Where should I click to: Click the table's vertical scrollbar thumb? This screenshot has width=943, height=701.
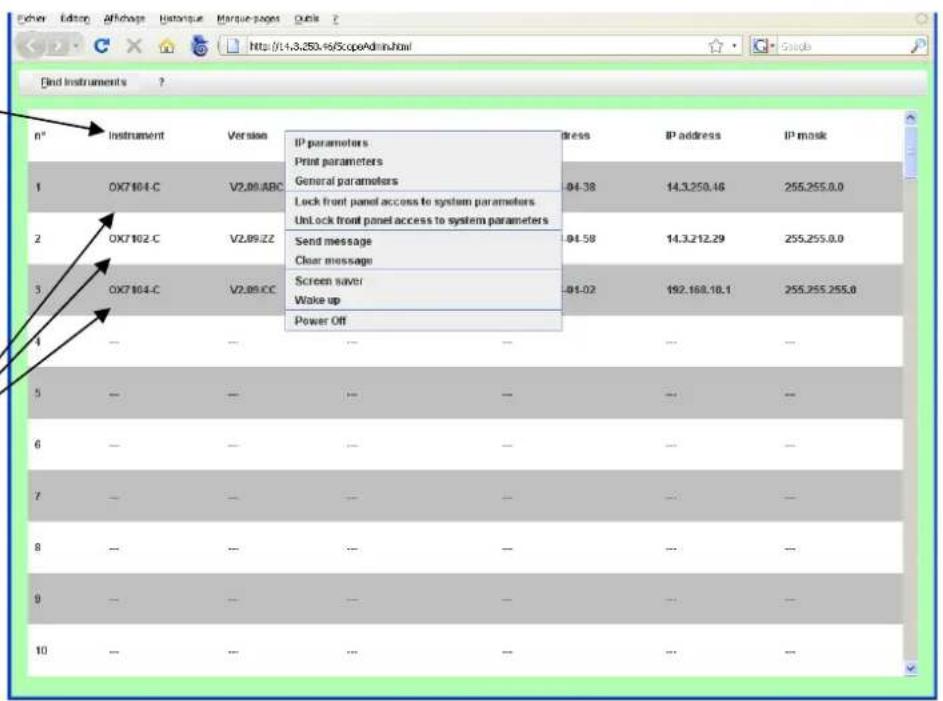910,152
